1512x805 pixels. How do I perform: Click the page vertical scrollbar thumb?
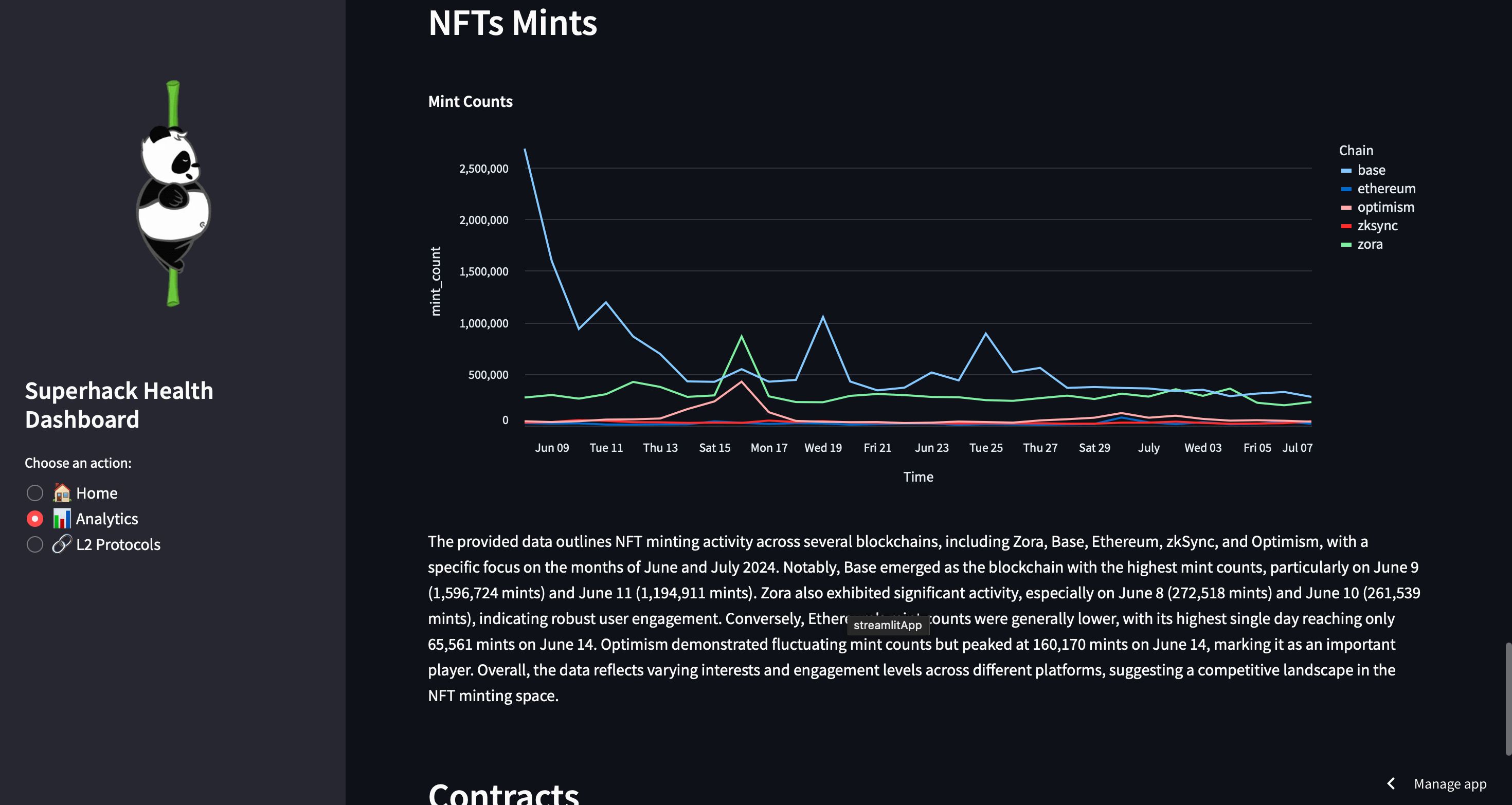pyautogui.click(x=1508, y=698)
